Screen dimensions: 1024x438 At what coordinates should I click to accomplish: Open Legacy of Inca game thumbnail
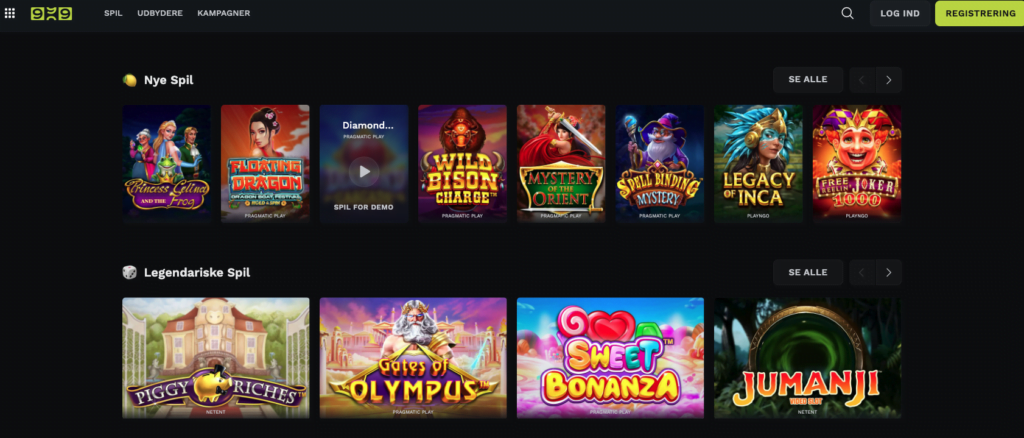758,163
